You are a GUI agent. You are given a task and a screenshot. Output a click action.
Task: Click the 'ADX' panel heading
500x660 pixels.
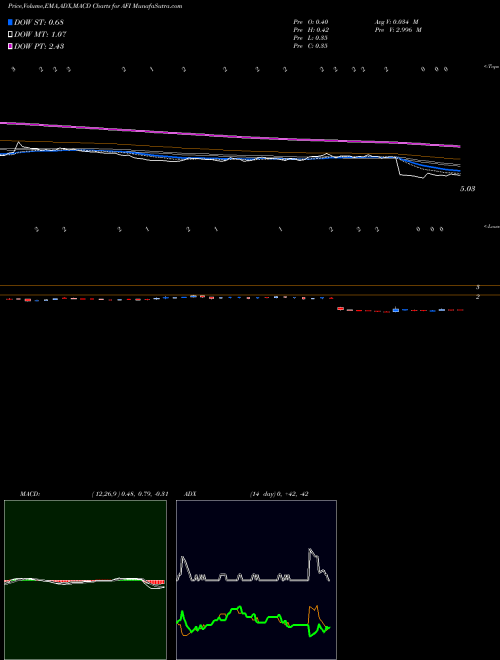tap(190, 494)
